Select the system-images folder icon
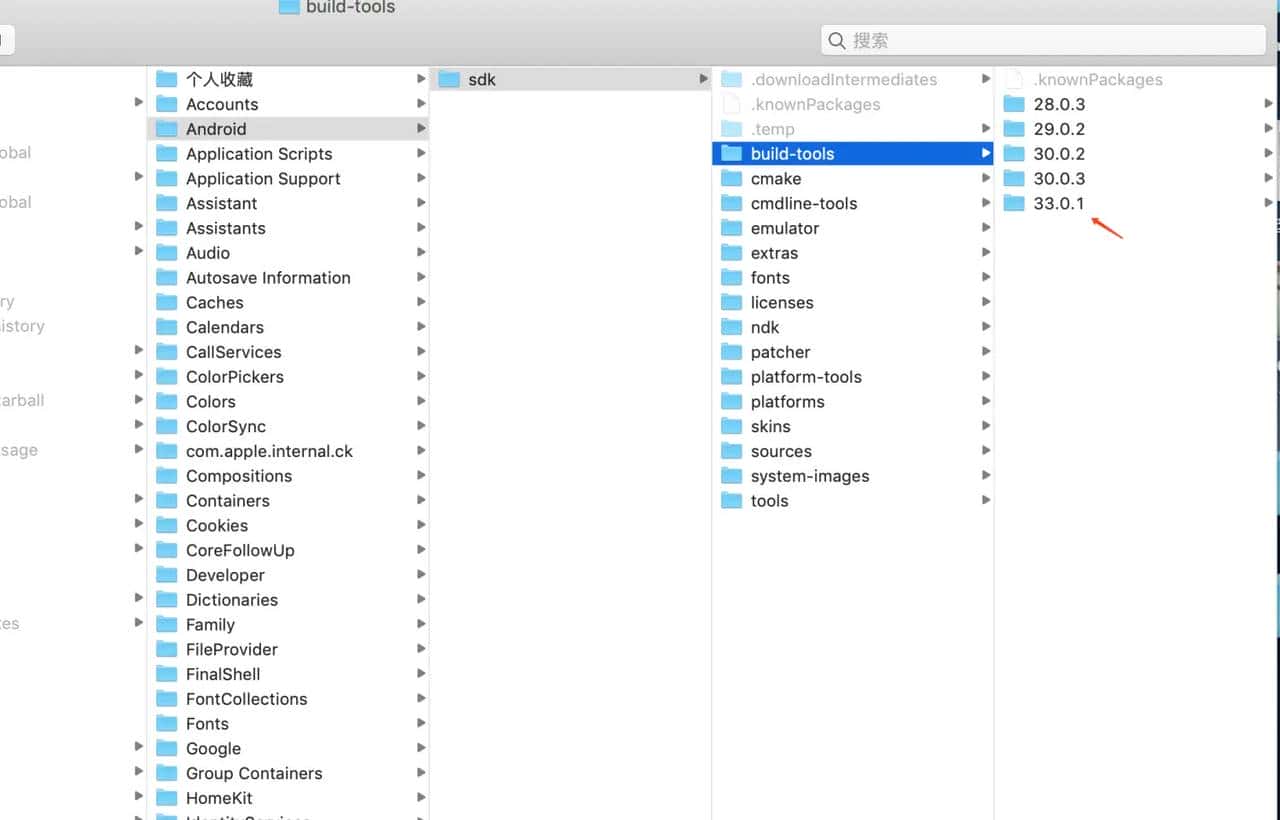Screen dimensions: 1280x820 733,476
